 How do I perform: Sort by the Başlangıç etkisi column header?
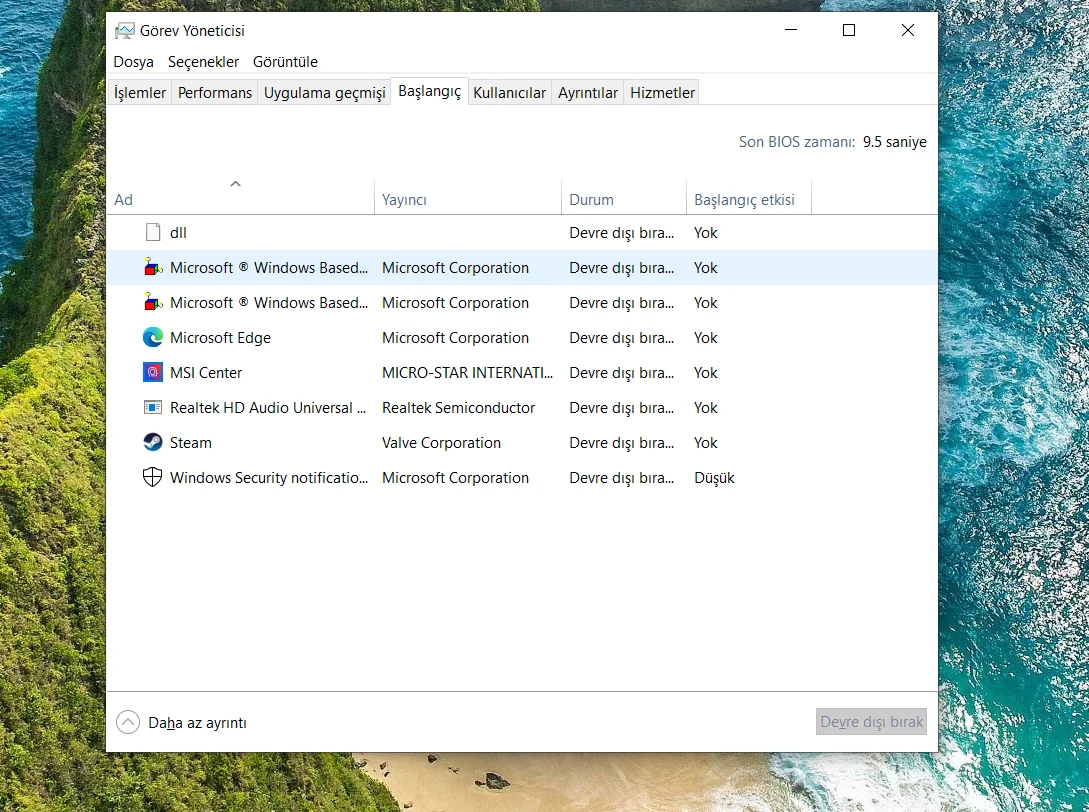click(745, 200)
